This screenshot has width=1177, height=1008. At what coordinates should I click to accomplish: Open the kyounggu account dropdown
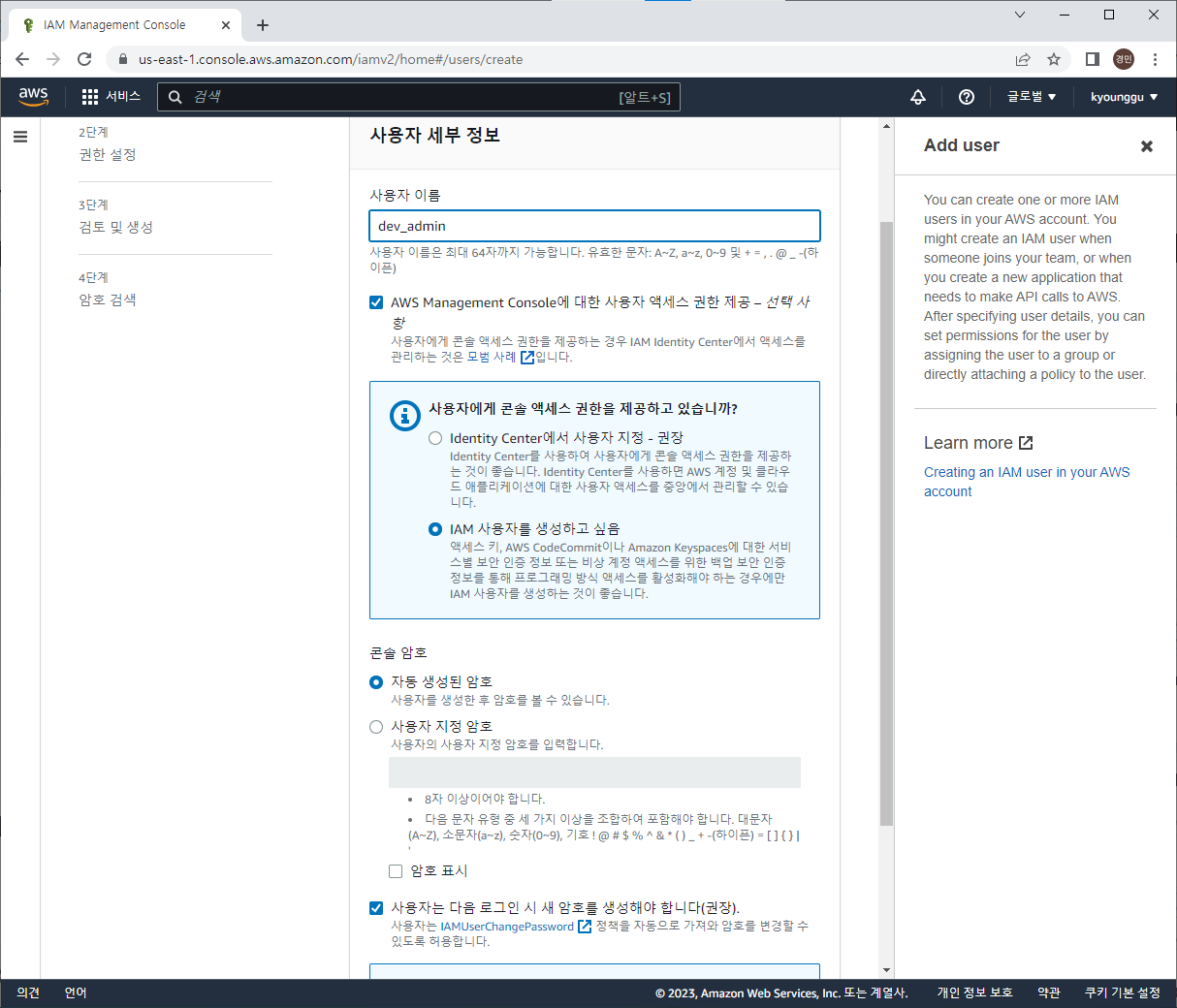click(1124, 97)
